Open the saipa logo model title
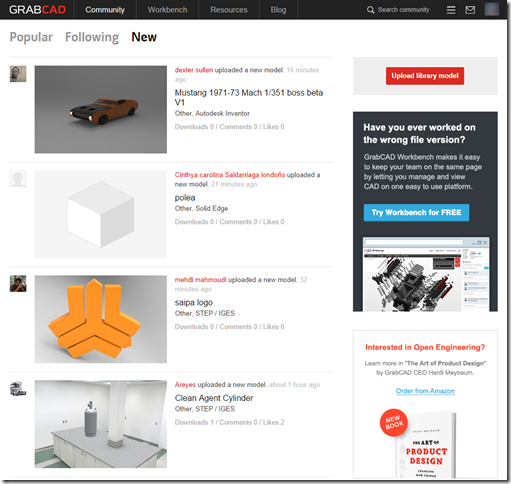Viewport: 511px width, 484px height. pos(194,303)
